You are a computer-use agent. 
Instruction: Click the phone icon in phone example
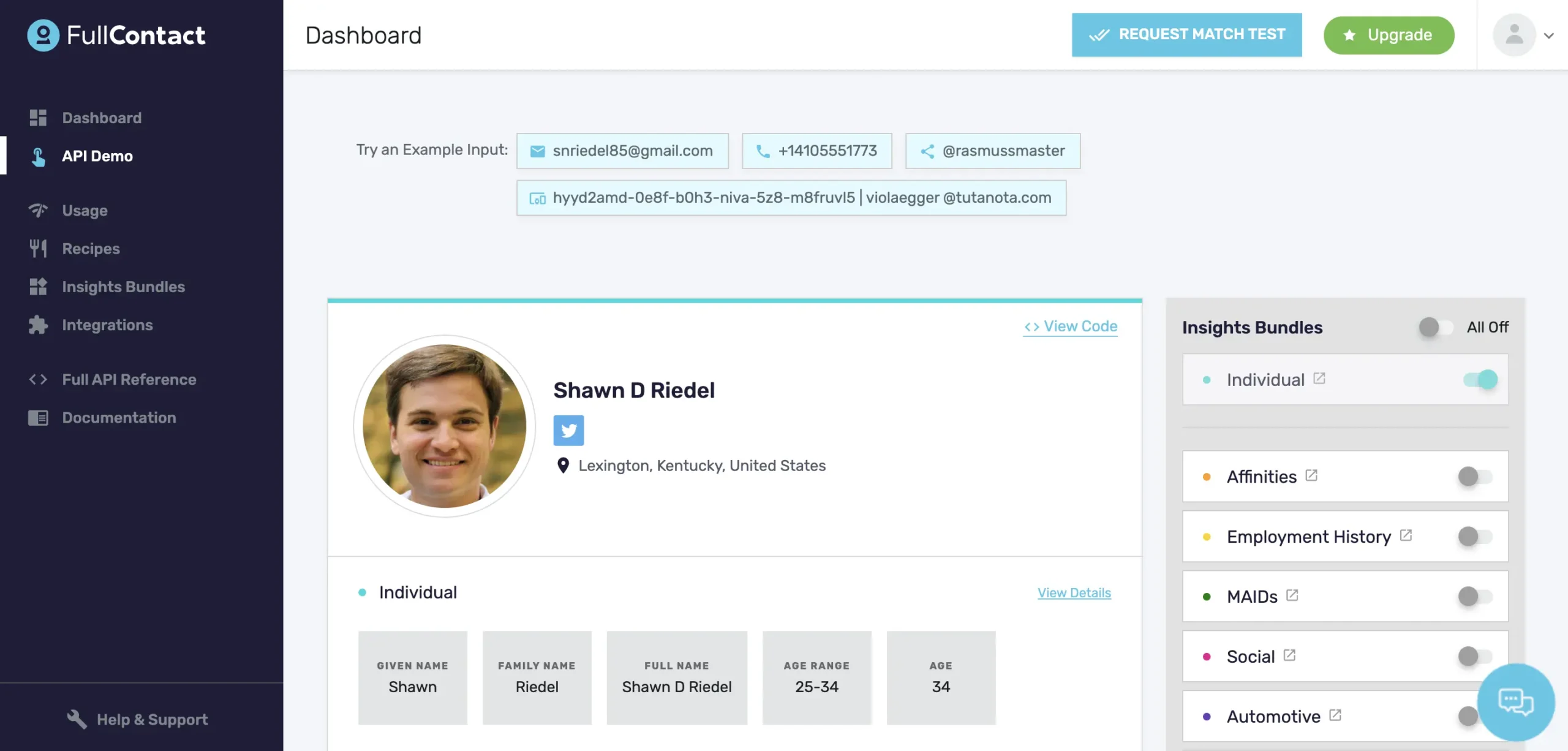tap(763, 151)
